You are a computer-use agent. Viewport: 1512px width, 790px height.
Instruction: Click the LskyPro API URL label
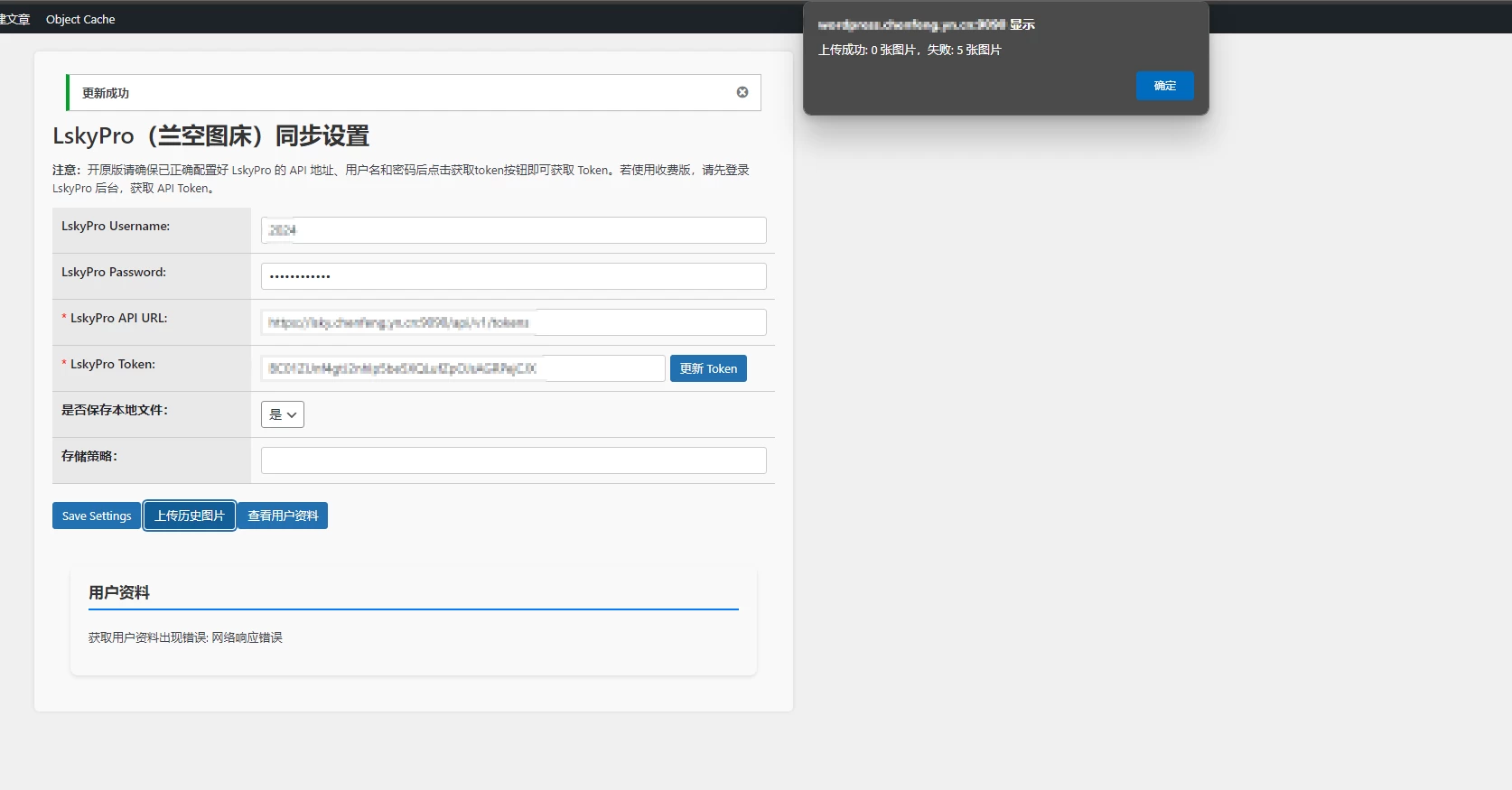pos(118,318)
